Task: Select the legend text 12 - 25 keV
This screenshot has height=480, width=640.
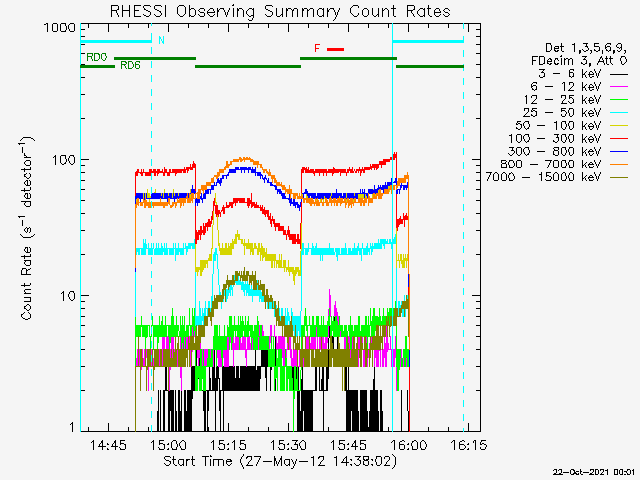Action: coord(562,100)
